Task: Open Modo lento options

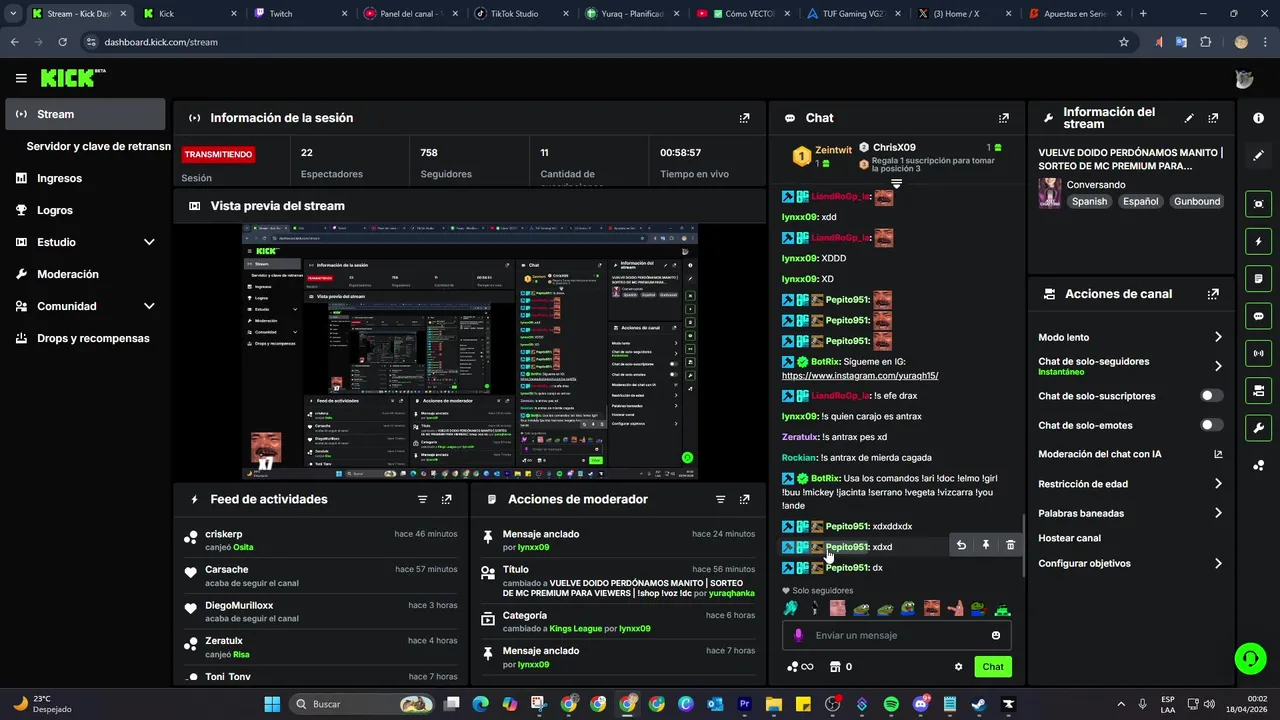Action: 1130,337
